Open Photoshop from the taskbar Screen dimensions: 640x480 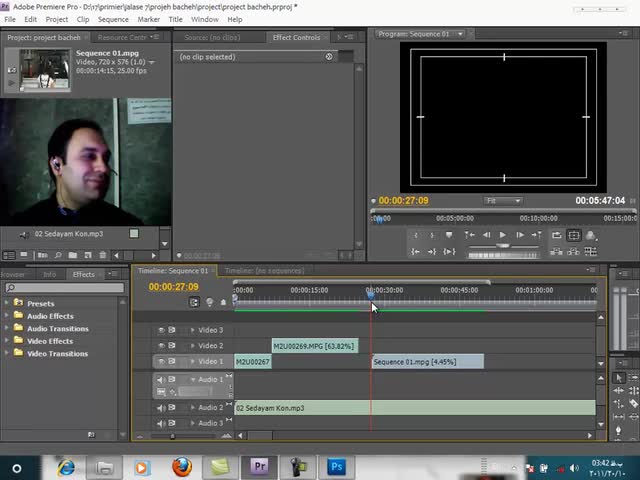coord(336,467)
